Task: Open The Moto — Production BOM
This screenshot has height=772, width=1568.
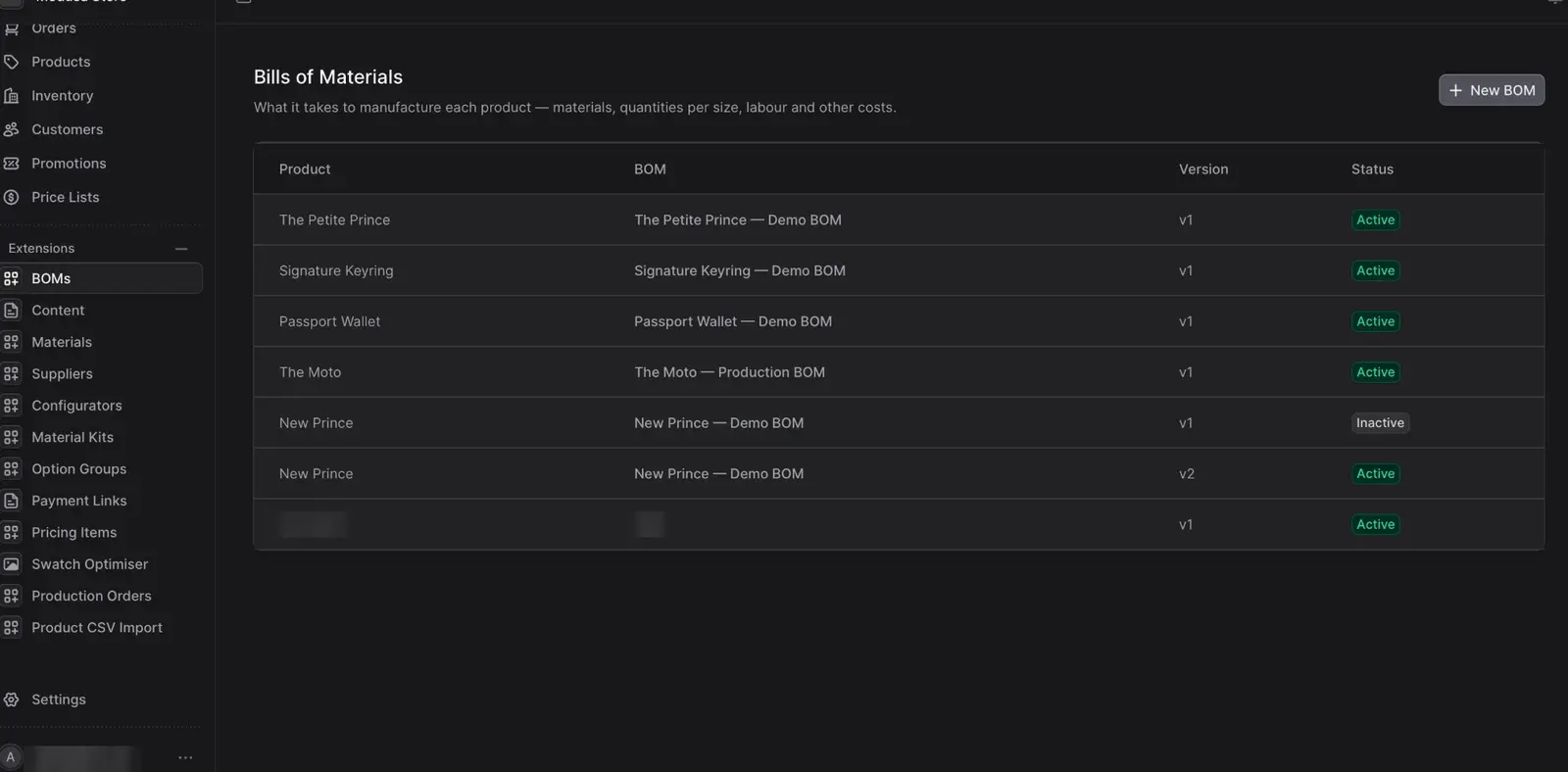Action: [x=729, y=372]
